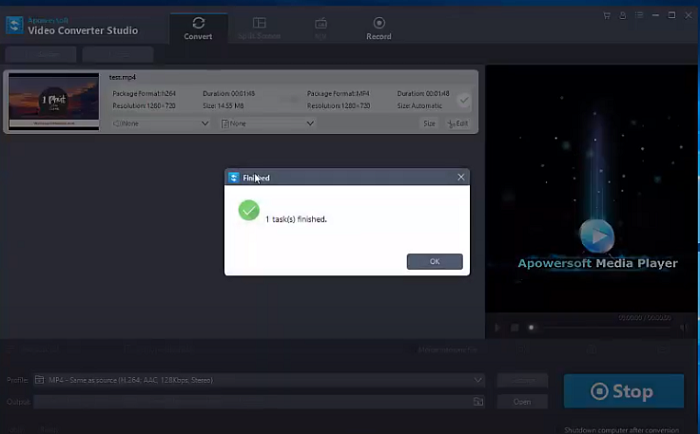Image resolution: width=700 pixels, height=434 pixels.
Task: Click the Profile dropdown chevron arrow
Action: 477,380
